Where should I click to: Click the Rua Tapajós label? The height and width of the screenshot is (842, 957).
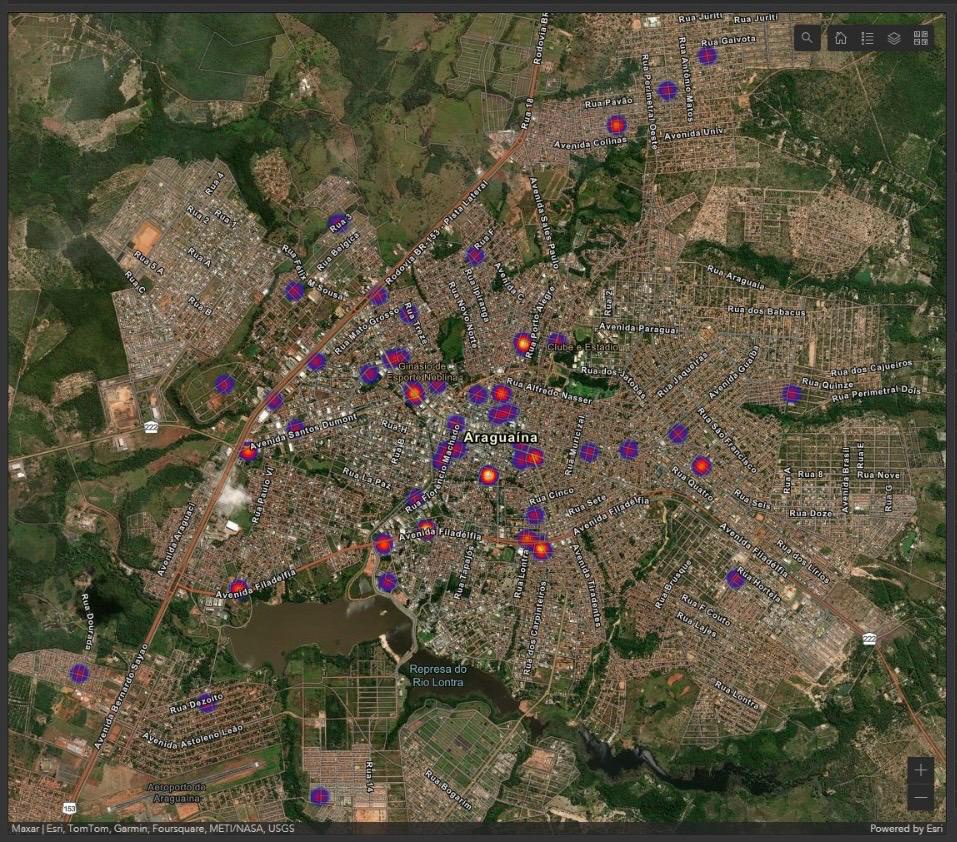tap(463, 572)
